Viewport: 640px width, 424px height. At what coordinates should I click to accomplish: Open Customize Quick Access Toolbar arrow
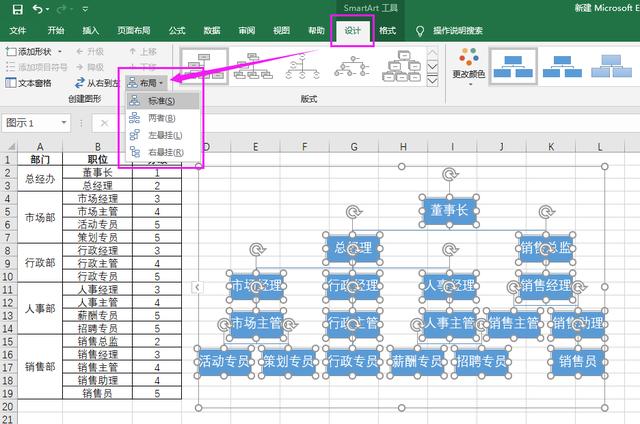(85, 9)
